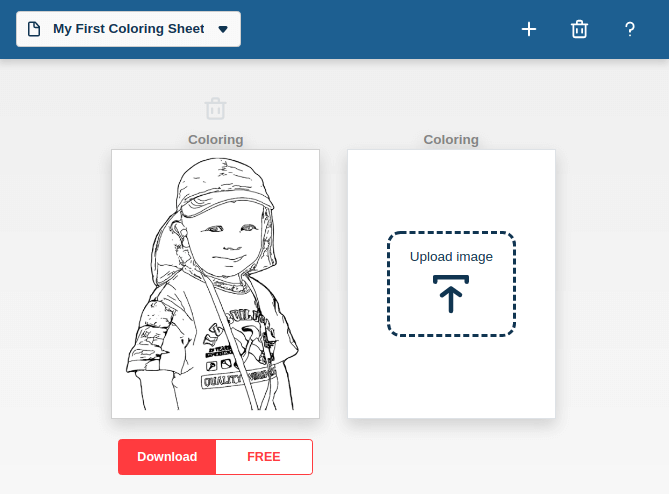Click the dashed Upload image box
This screenshot has height=494, width=669.
coord(451,284)
